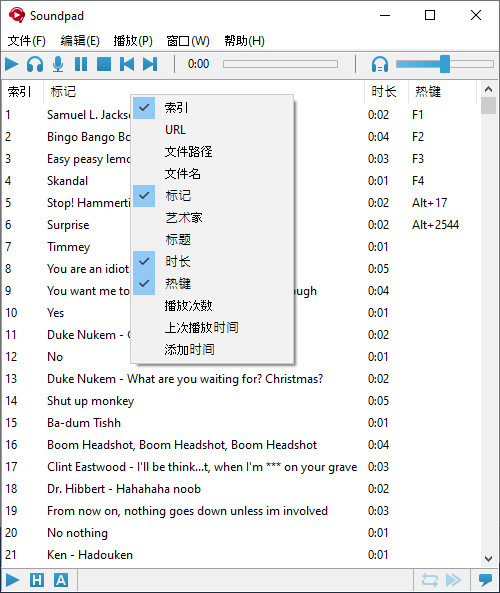Enable the 文件路径 column
The width and height of the screenshot is (500, 593).
point(212,152)
